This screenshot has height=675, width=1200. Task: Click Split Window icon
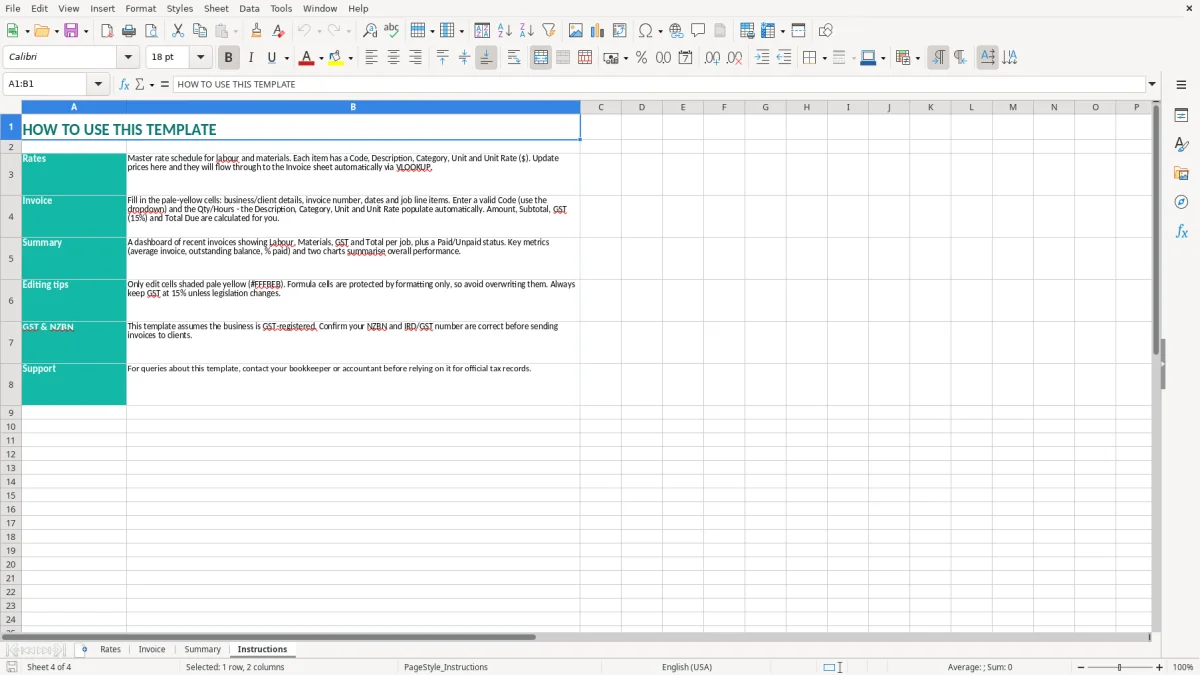(798, 31)
